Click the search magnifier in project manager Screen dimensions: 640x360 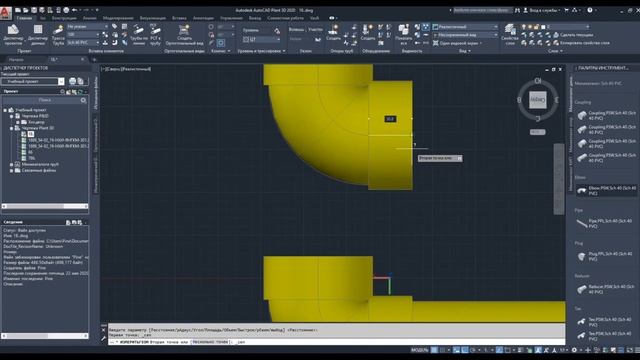[x=83, y=100]
